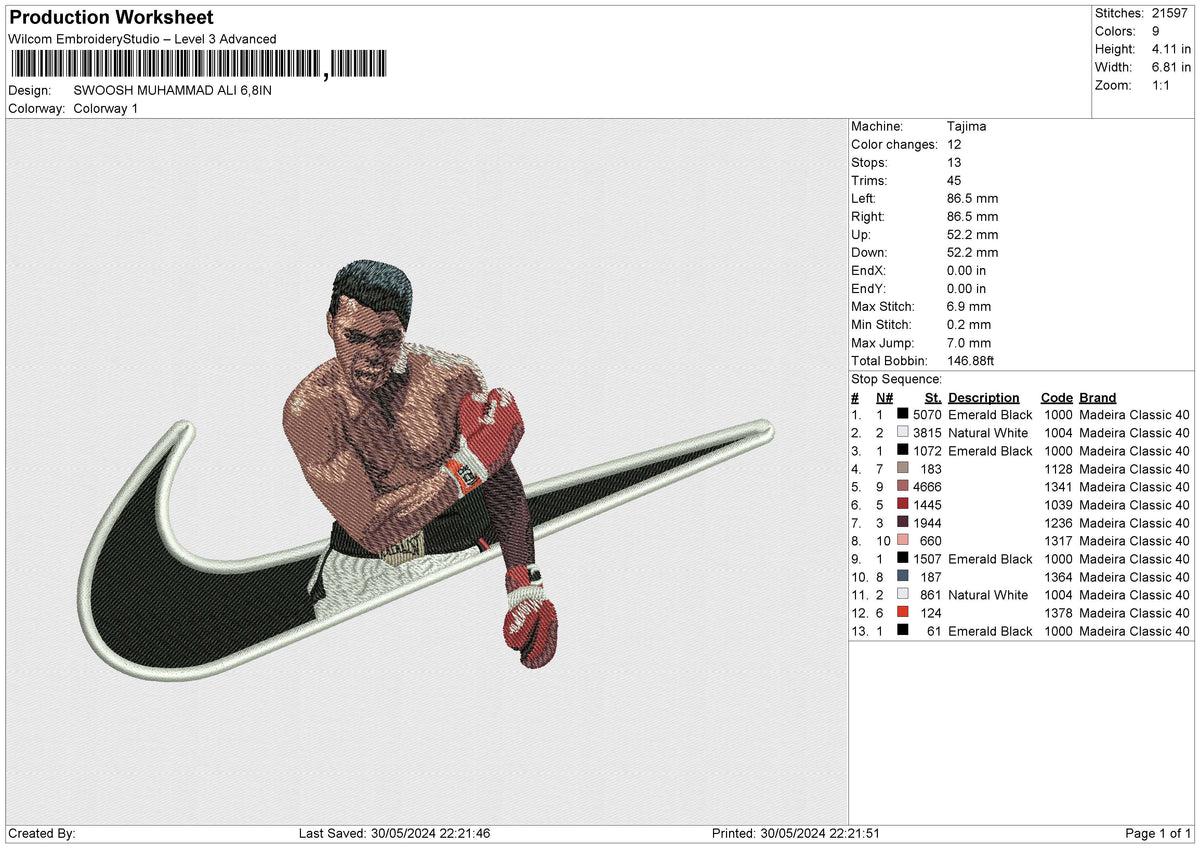Click the Max Stitch value 6.9 mm
This screenshot has height=848, width=1200.
click(969, 307)
